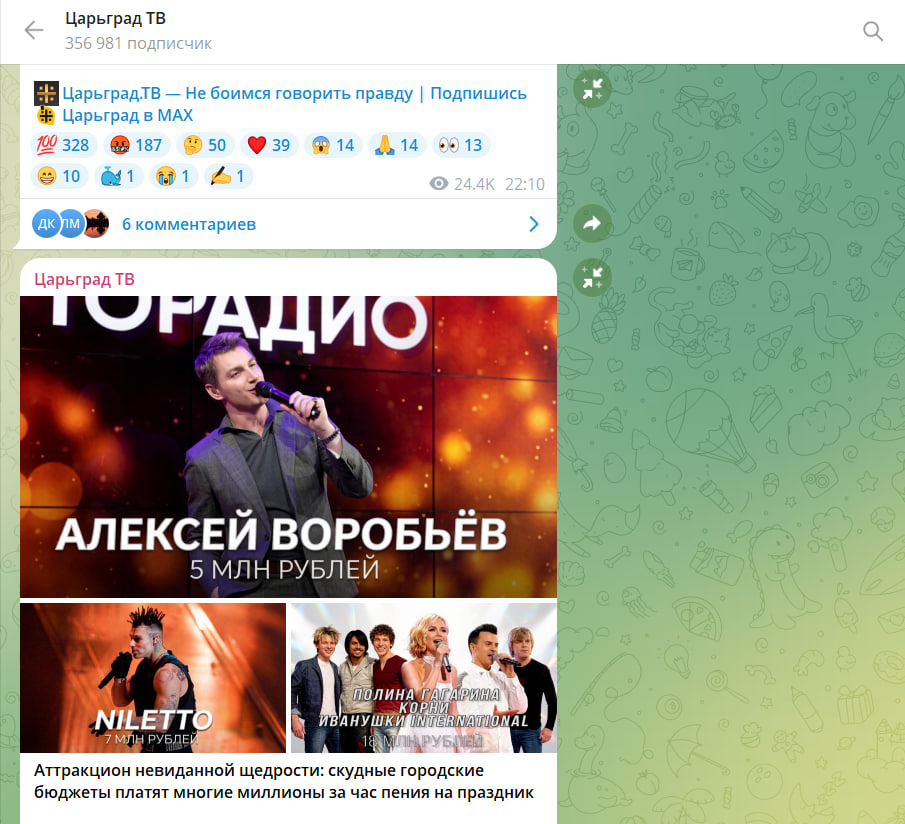Click the sunset photo commenter avatar

click(x=96, y=223)
